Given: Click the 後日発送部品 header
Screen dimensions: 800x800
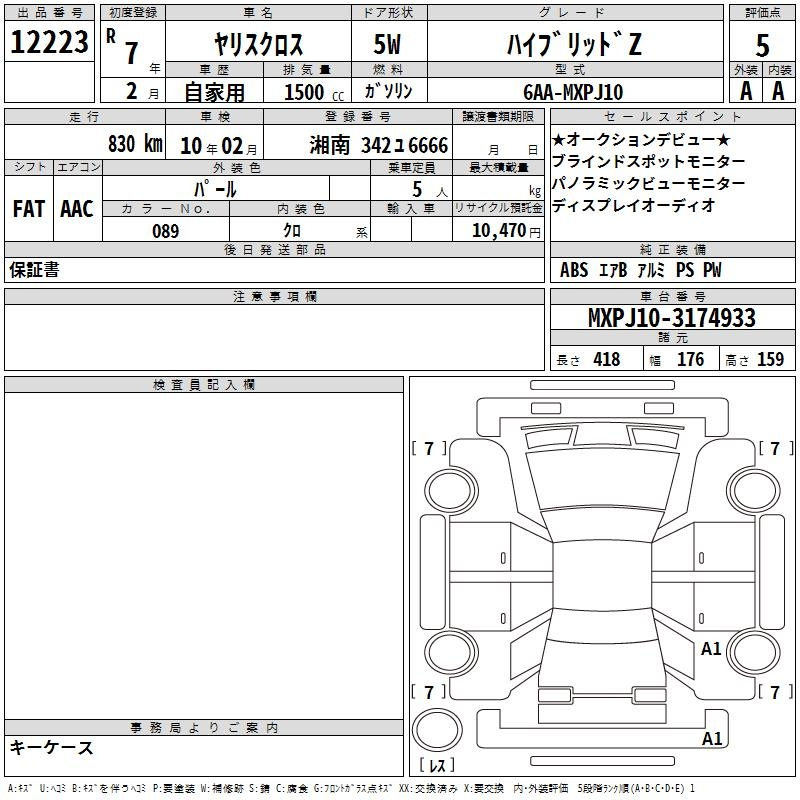Looking at the screenshot, I should point(274,249).
